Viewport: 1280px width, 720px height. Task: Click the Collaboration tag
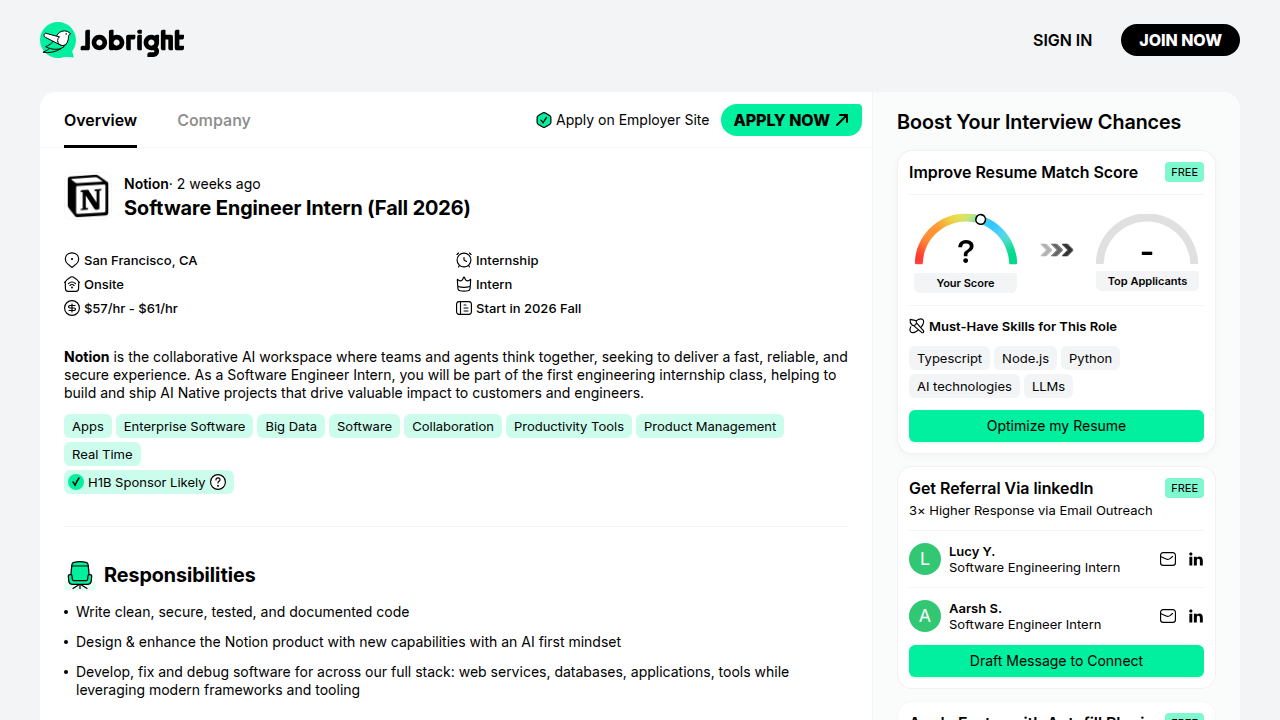click(x=453, y=426)
